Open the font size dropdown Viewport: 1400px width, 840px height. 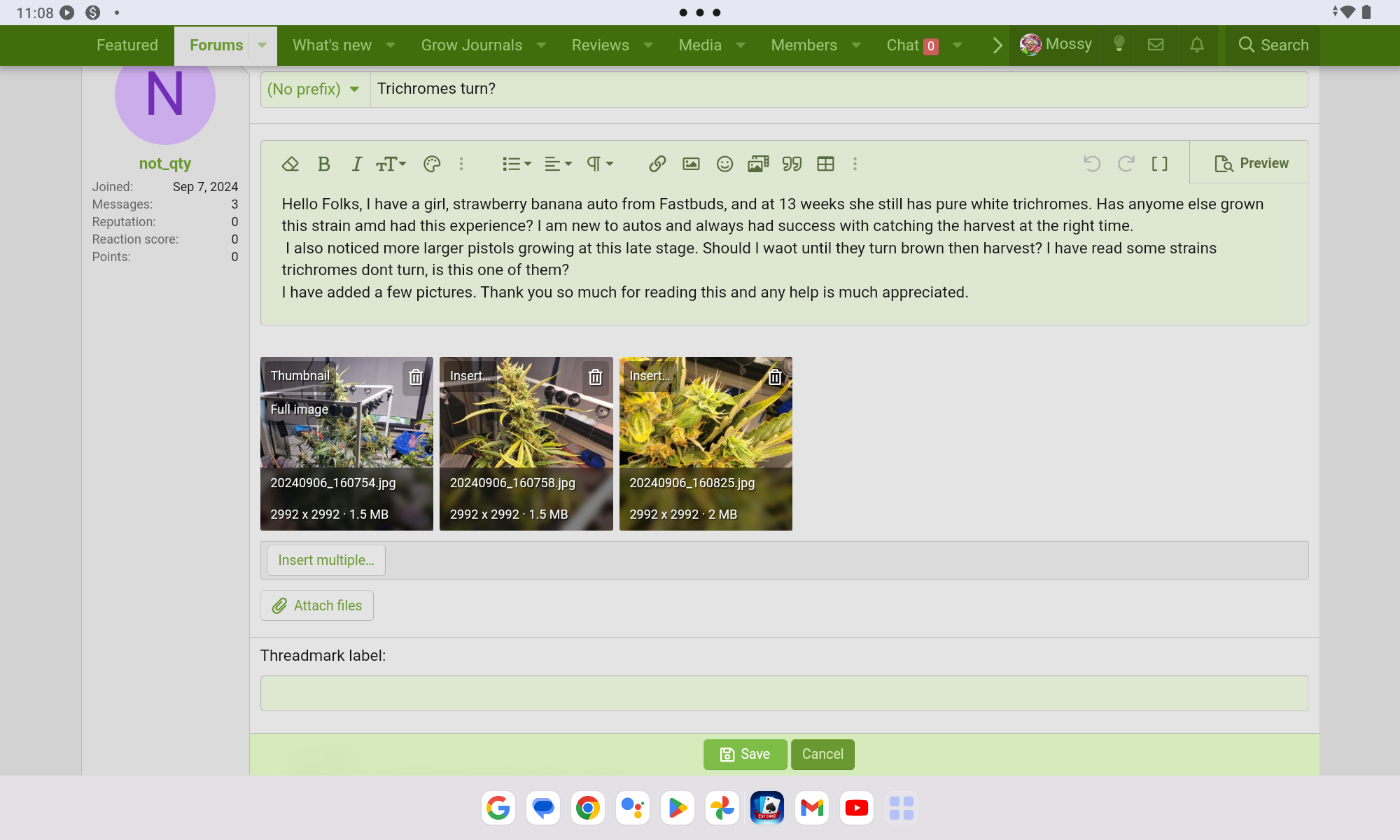point(391,164)
